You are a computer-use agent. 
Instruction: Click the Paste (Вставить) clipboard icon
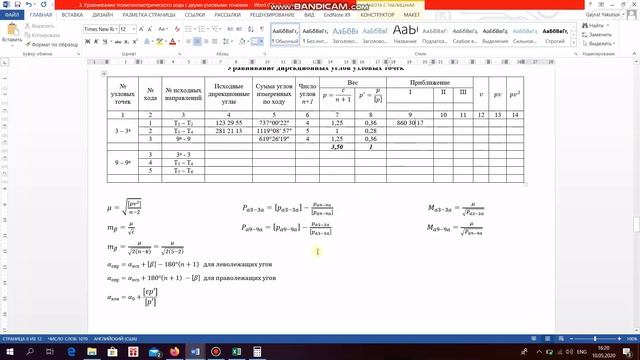coord(12,30)
